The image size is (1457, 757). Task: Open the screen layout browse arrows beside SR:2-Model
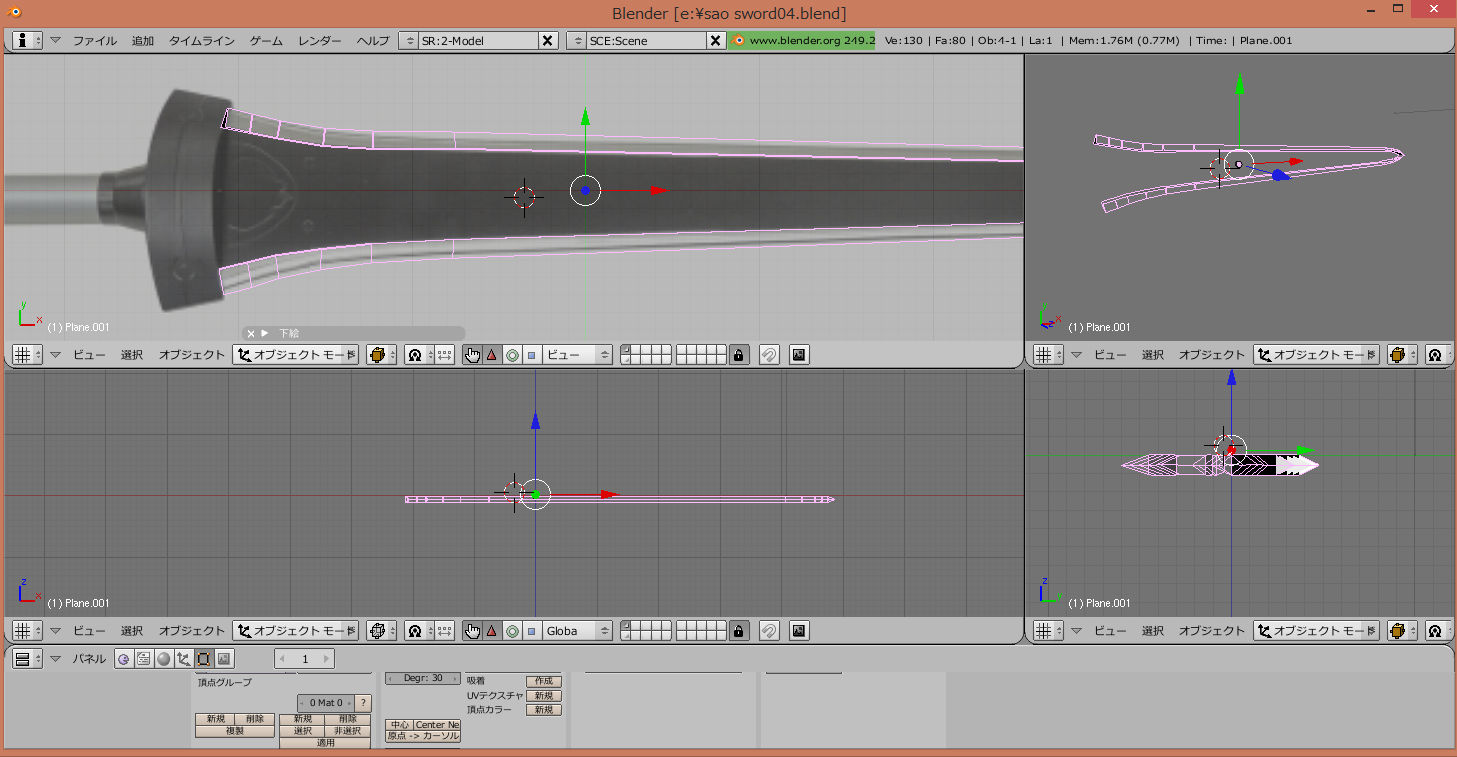pyautogui.click(x=408, y=41)
